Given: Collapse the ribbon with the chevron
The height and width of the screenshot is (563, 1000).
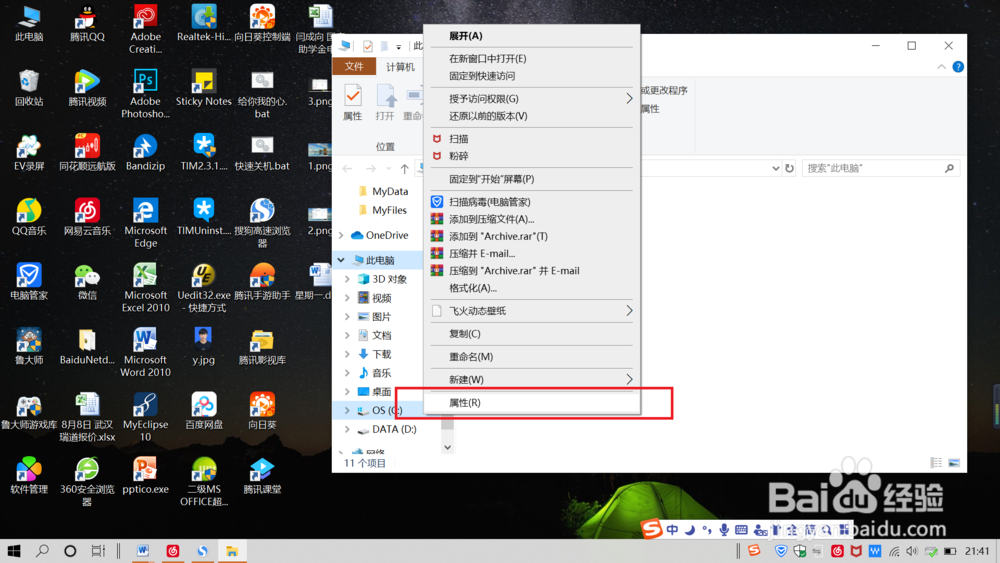Looking at the screenshot, I should (x=941, y=67).
